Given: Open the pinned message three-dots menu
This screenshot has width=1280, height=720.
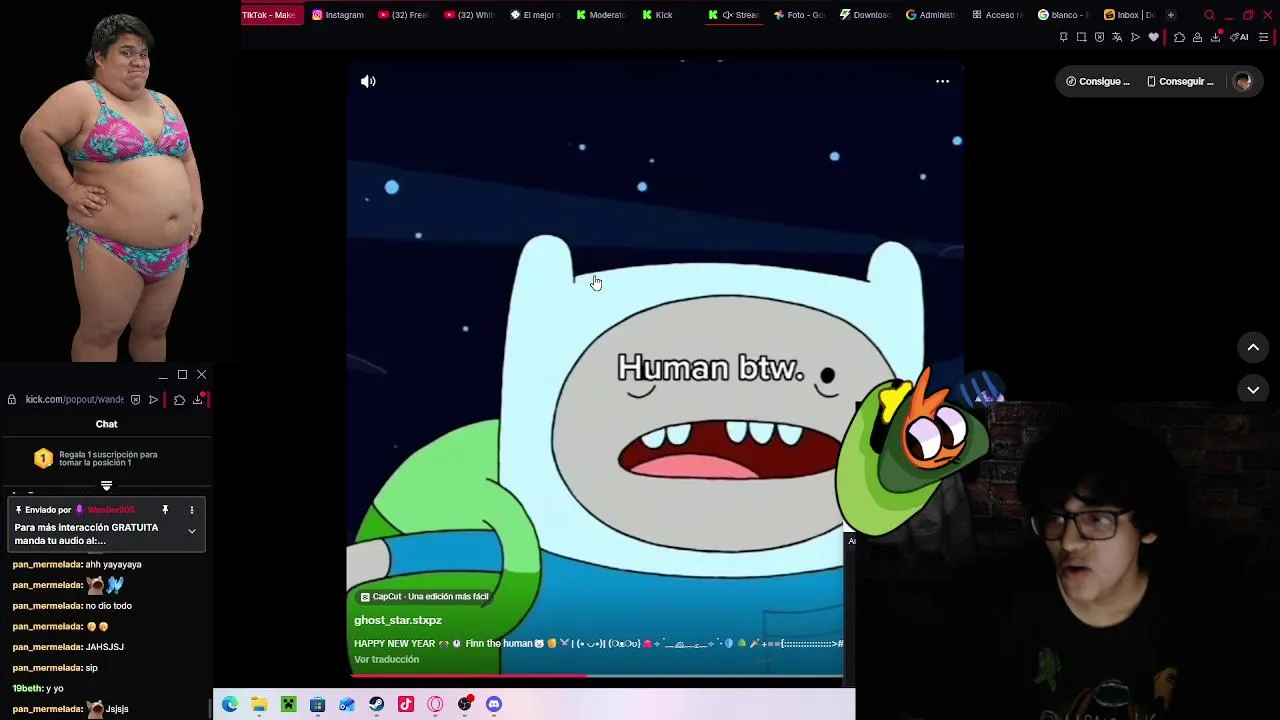Looking at the screenshot, I should [x=192, y=510].
